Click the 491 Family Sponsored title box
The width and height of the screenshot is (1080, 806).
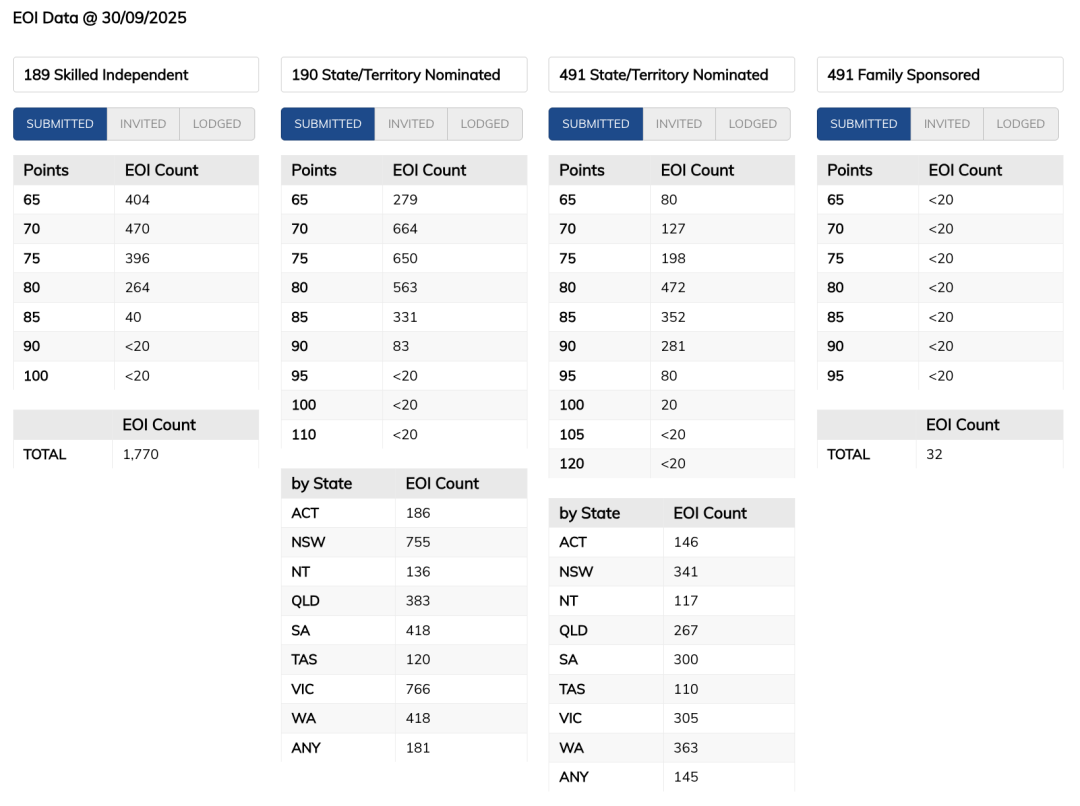tap(940, 75)
